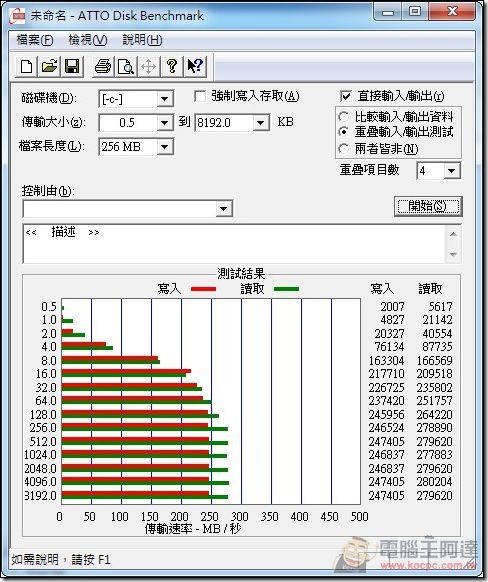Click the context help arrow-question icon
488x582 pixels.
click(195, 67)
